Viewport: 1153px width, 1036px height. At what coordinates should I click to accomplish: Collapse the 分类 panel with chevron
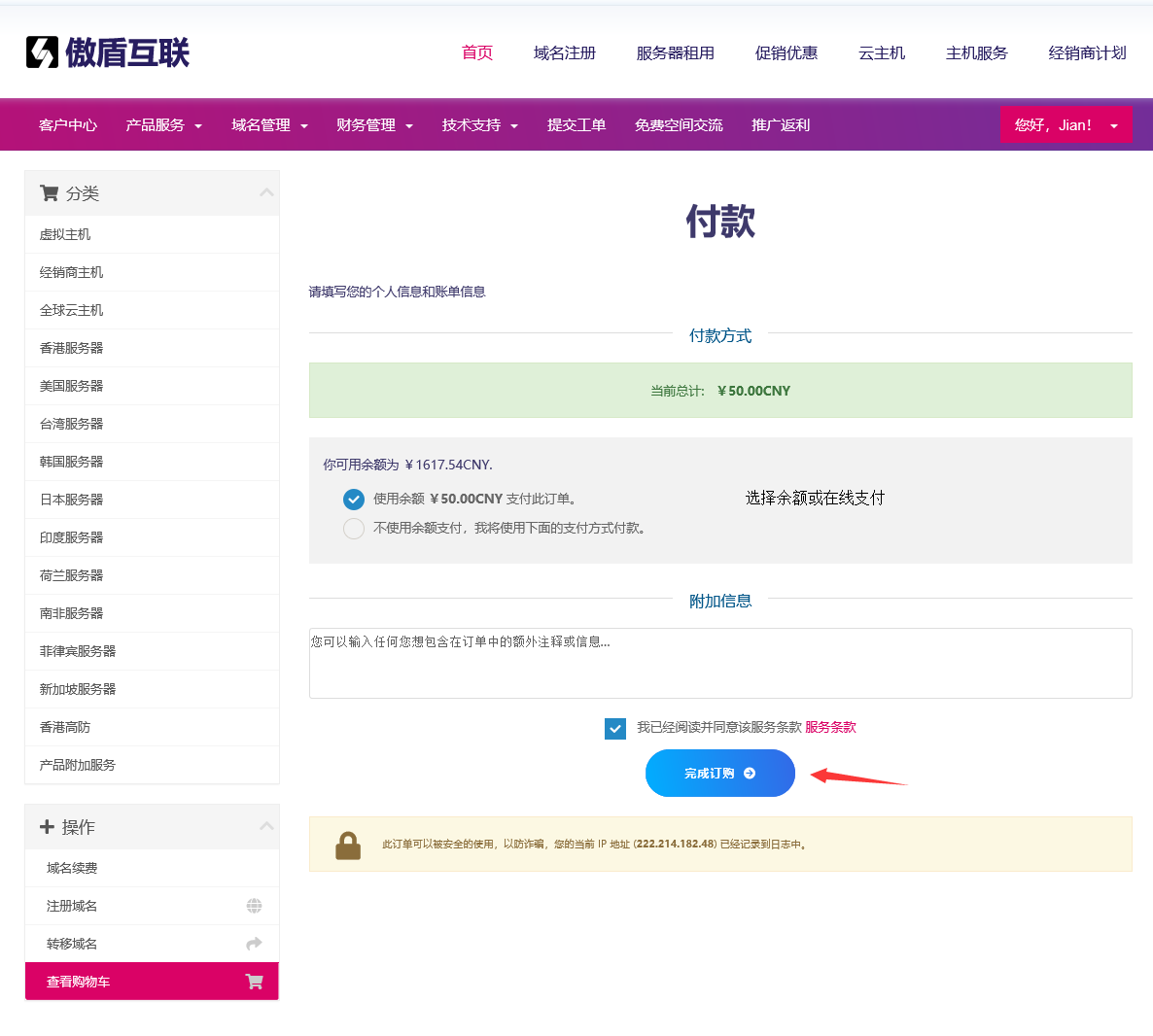pyautogui.click(x=266, y=193)
